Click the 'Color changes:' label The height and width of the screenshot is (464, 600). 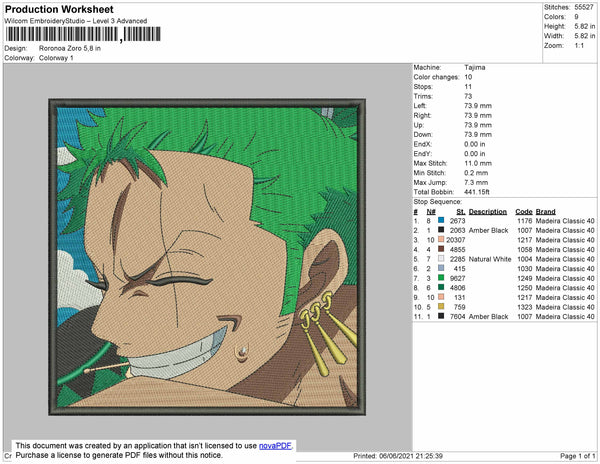[436, 77]
